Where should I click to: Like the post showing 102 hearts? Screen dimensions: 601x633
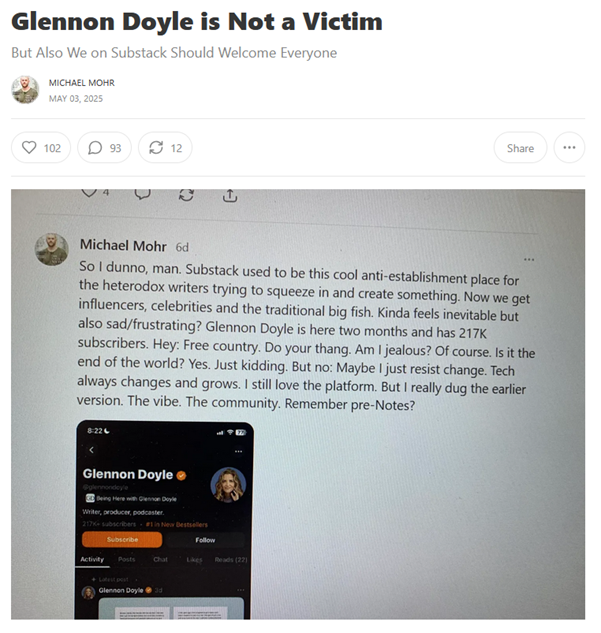41,148
